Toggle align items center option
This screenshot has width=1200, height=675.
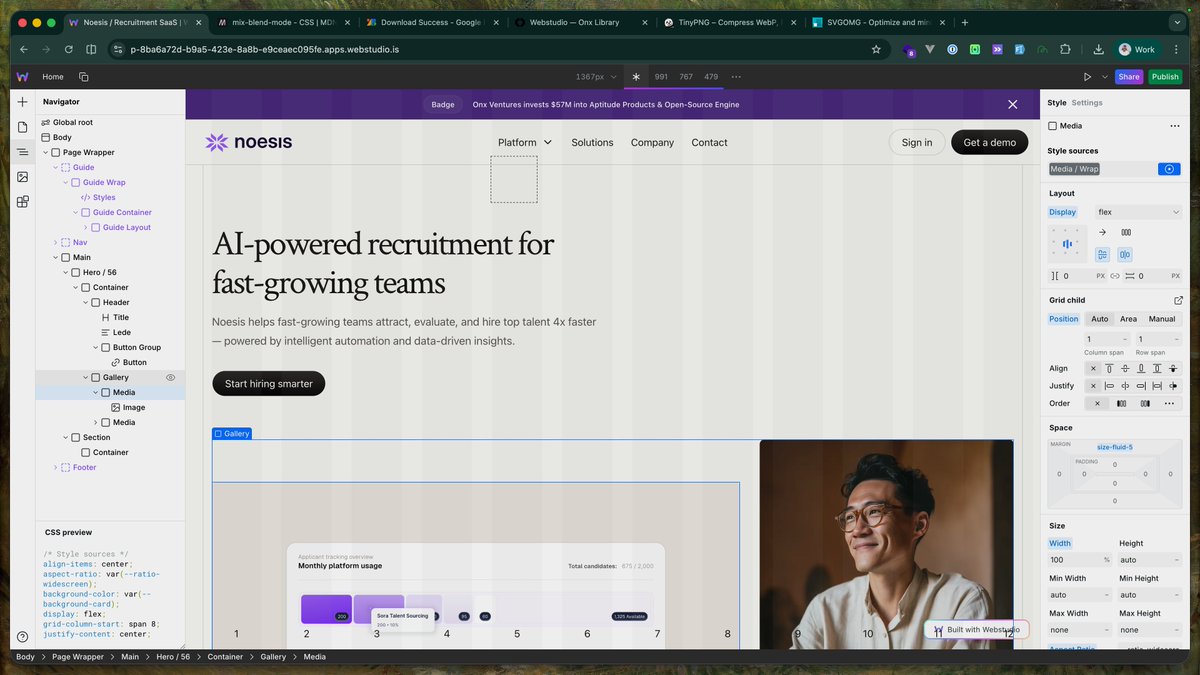point(1102,255)
